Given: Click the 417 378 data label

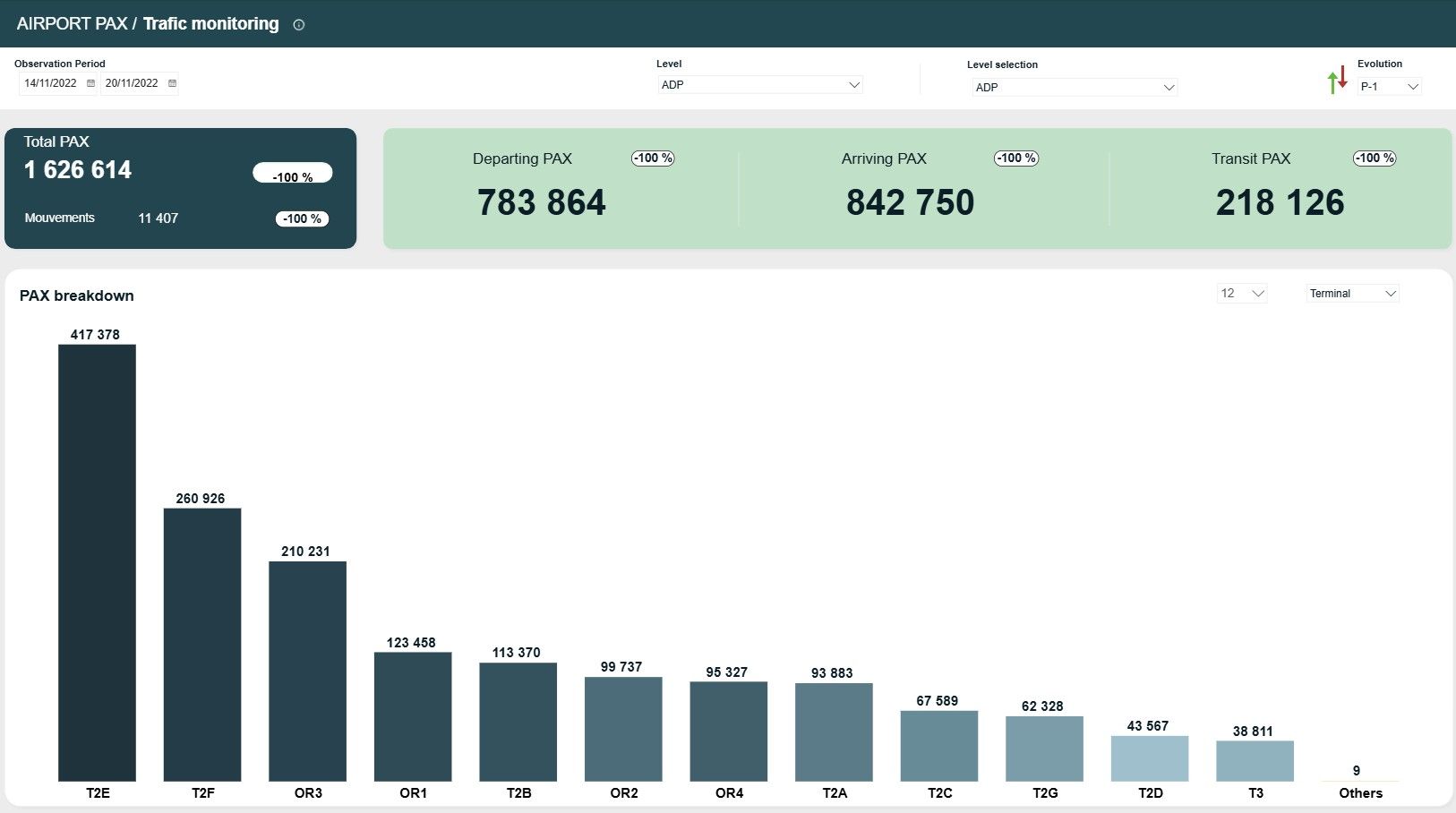Looking at the screenshot, I should point(95,335).
